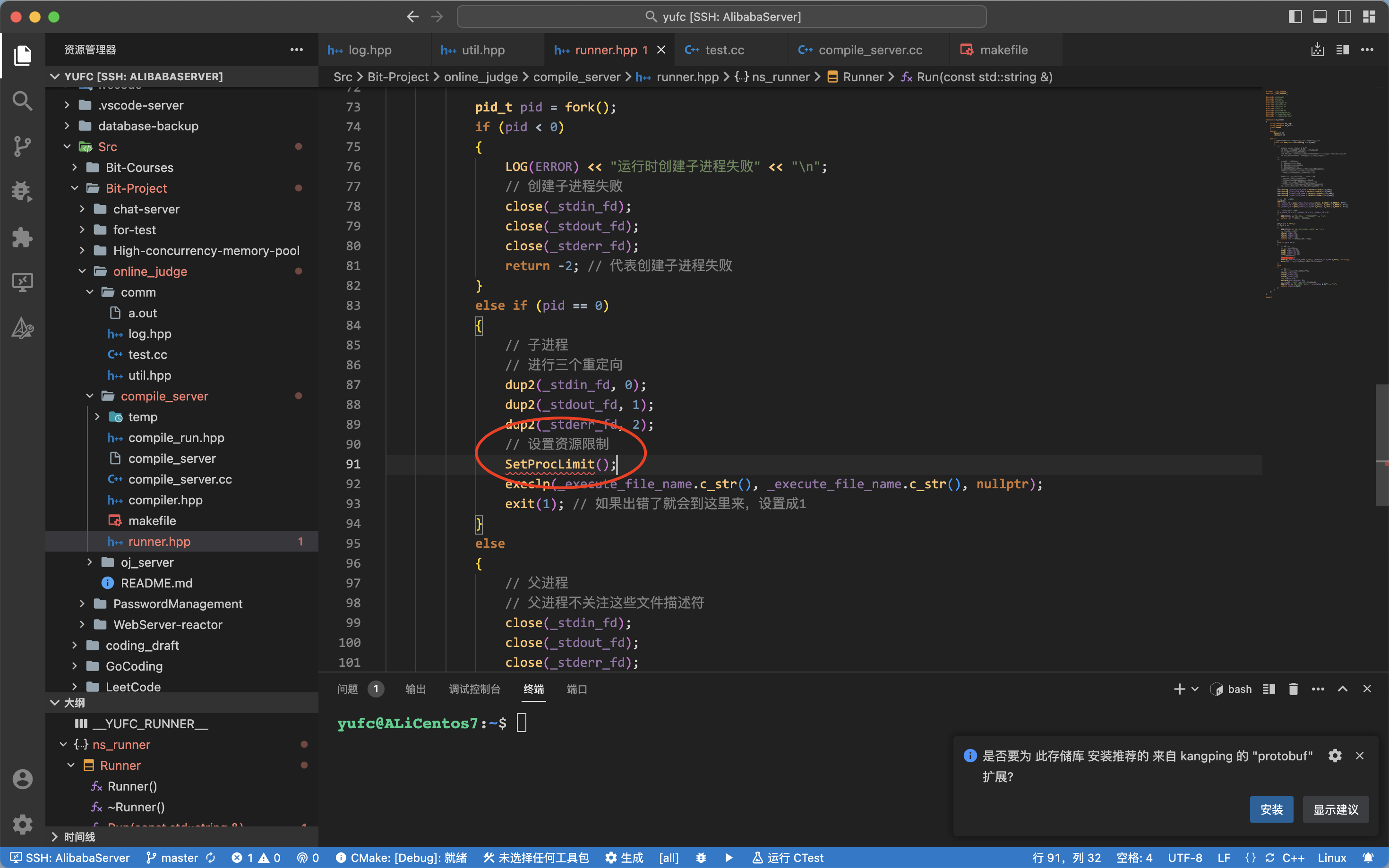
Task: Click the 显示建议 button in notification
Action: [x=1336, y=809]
